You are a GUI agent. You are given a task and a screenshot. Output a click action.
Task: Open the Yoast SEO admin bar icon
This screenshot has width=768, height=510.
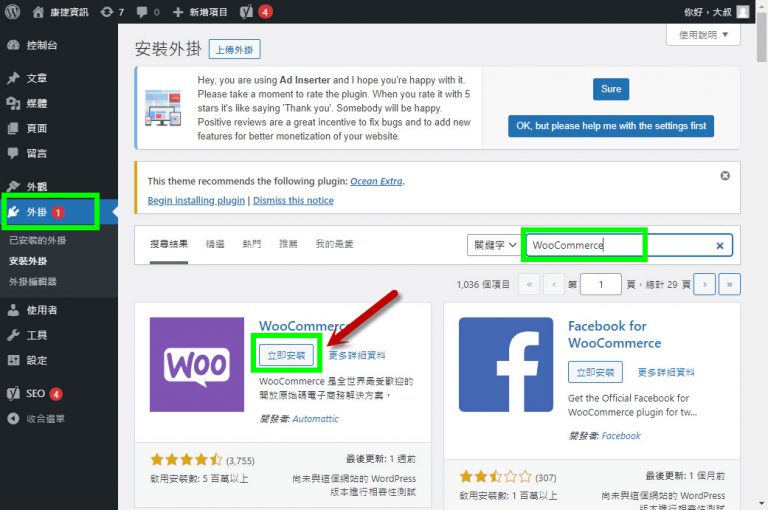pyautogui.click(x=246, y=12)
